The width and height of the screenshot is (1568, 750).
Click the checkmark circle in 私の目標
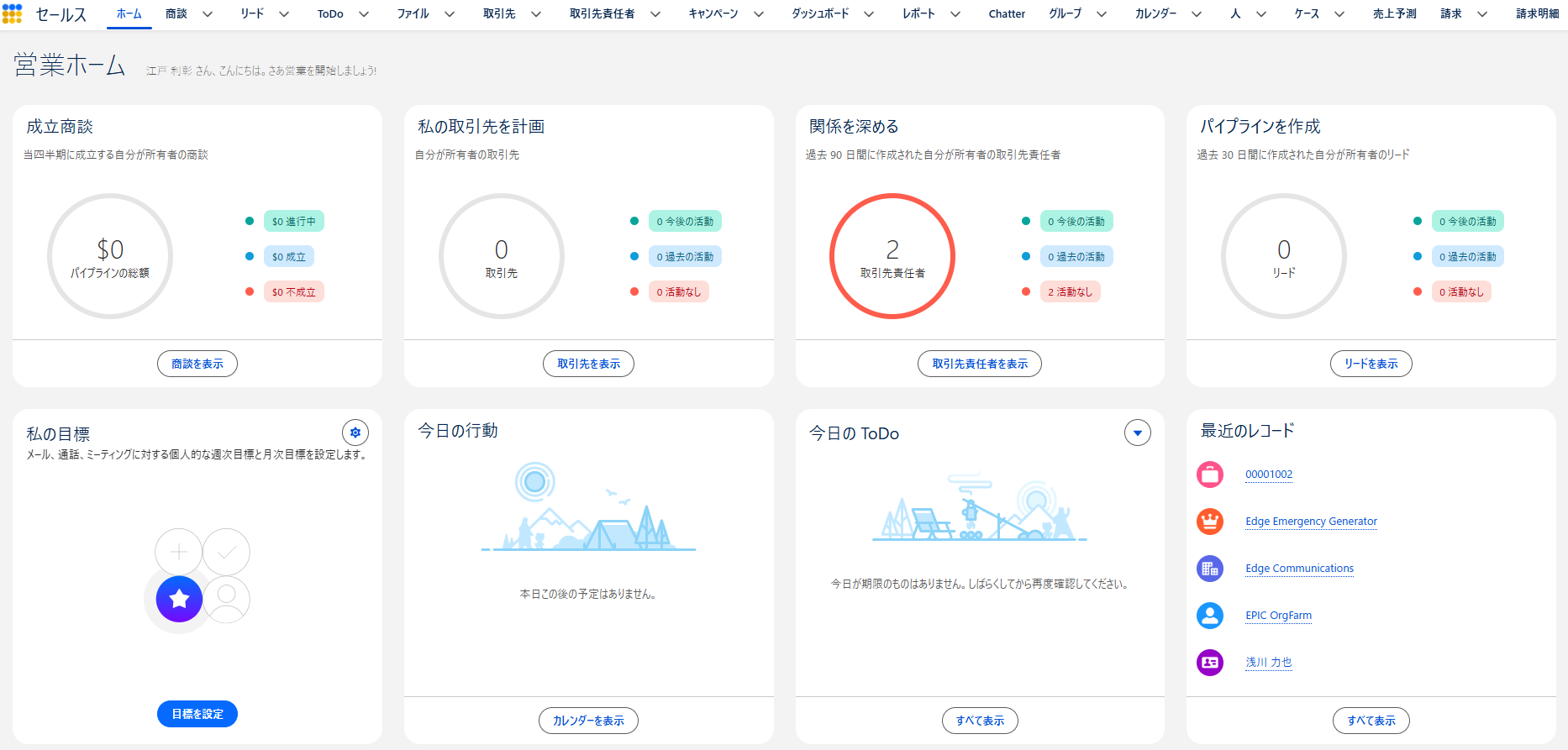coord(226,552)
